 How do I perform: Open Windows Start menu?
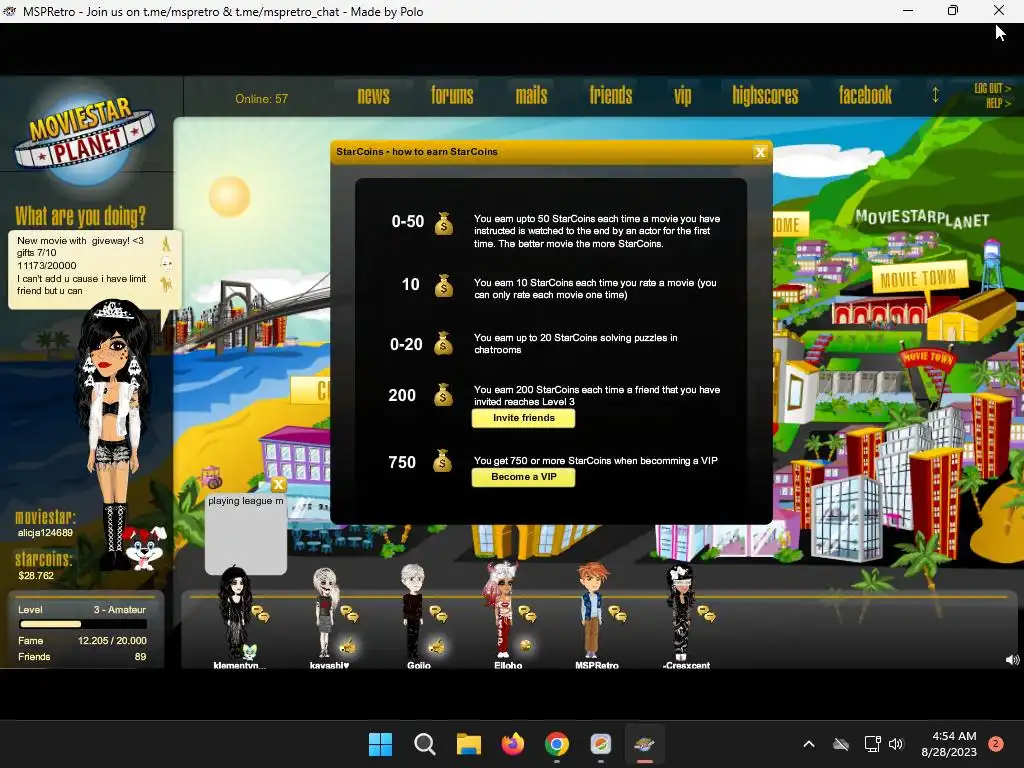click(380, 744)
